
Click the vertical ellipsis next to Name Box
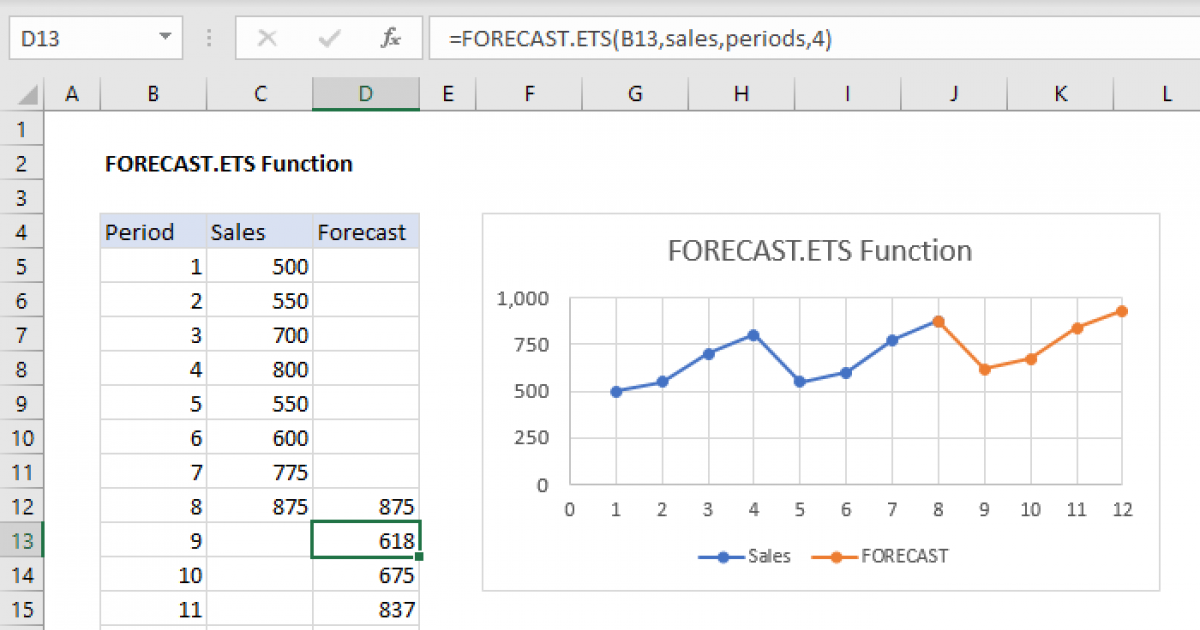(x=208, y=38)
